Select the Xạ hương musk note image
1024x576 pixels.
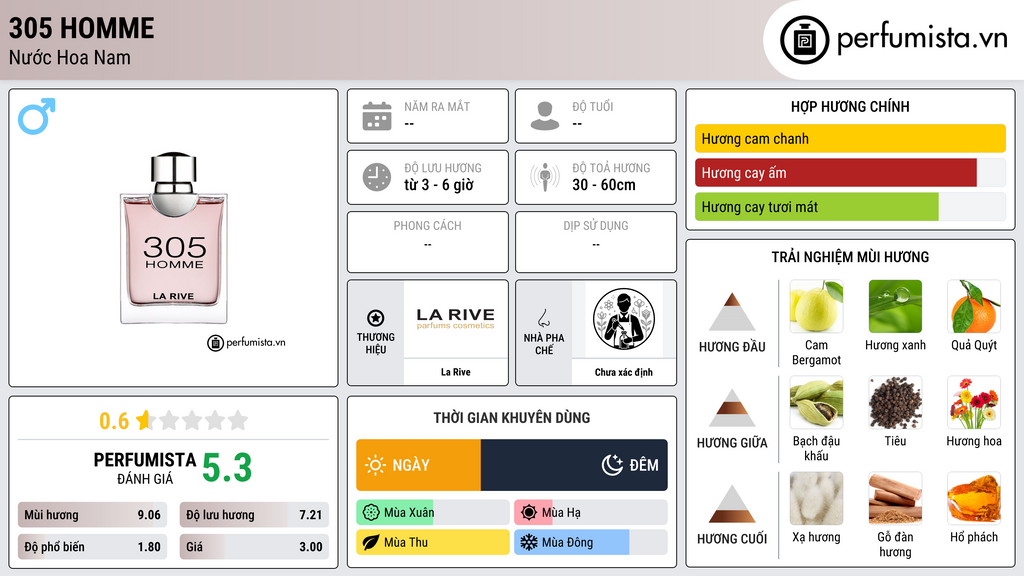coord(816,498)
